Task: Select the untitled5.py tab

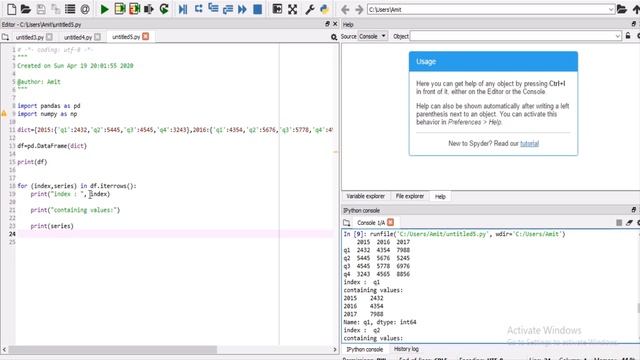Action: point(126,37)
